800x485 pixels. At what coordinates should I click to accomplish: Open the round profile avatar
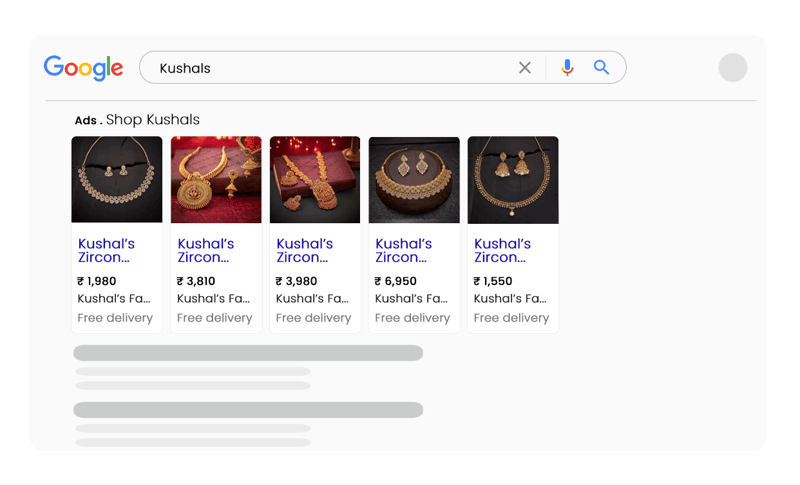click(x=733, y=68)
